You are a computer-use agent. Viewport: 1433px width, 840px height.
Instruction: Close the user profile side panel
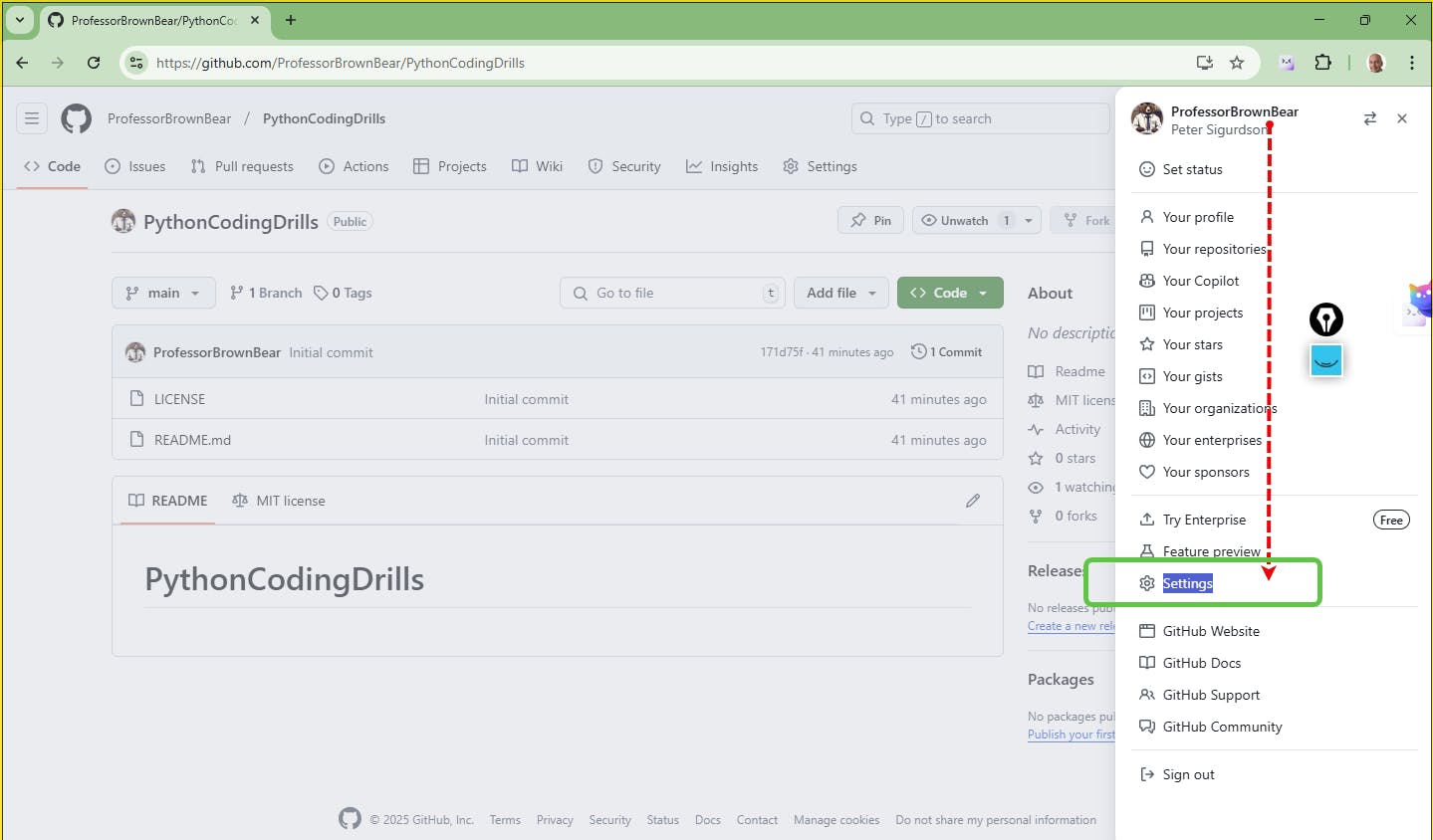[1402, 118]
